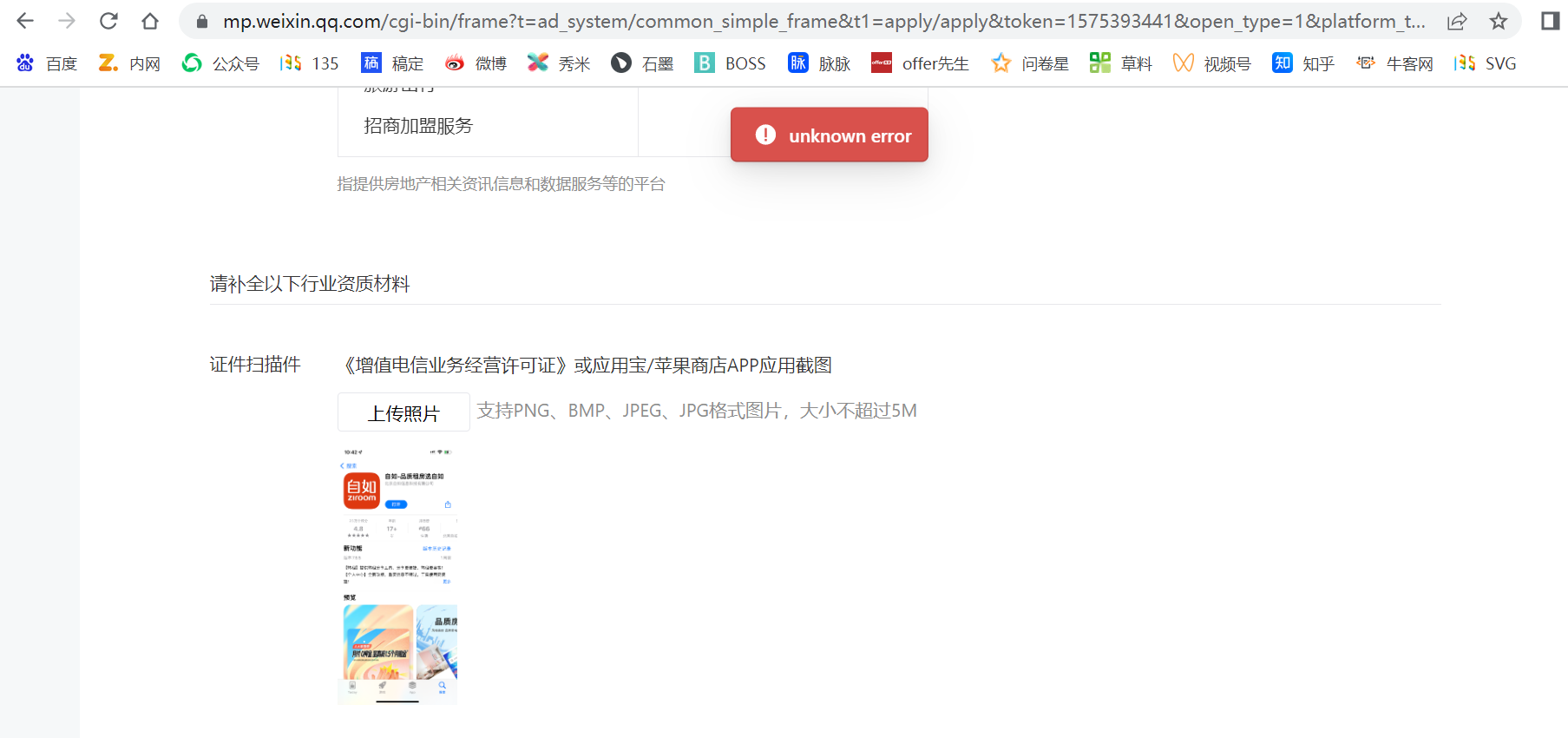The height and width of the screenshot is (738, 1568).
Task: Open the 草料 bookmark
Action: pyautogui.click(x=1121, y=63)
